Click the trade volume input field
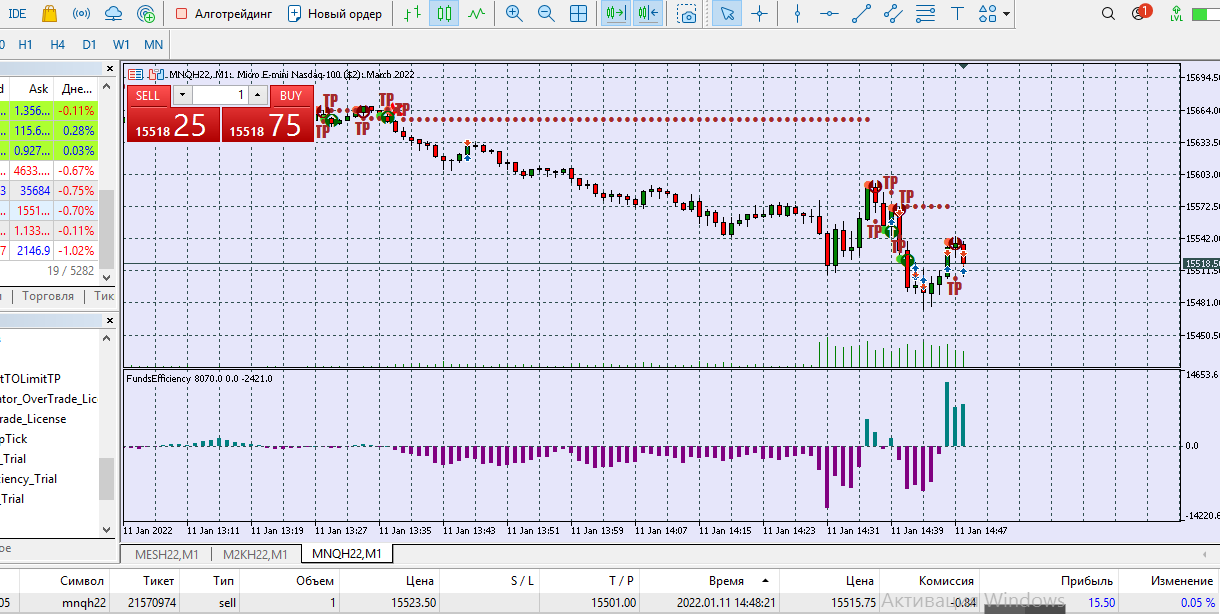 (x=219, y=96)
